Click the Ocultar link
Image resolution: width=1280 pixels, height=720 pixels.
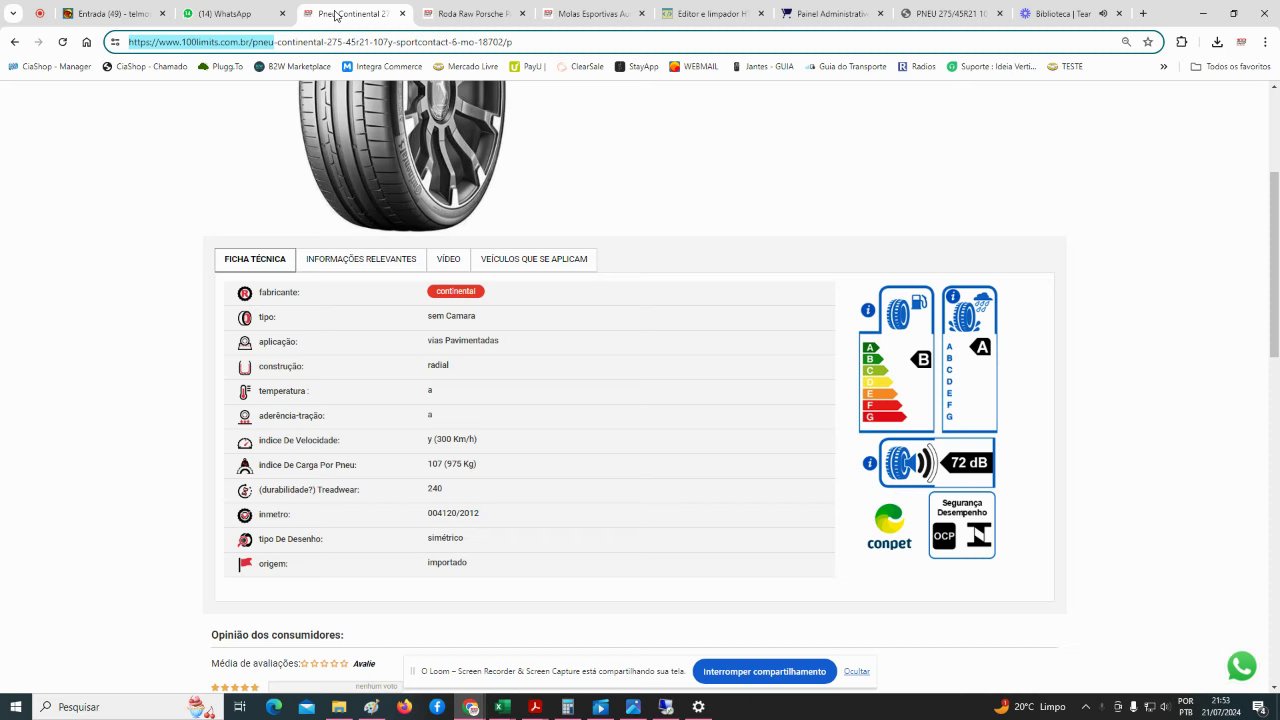click(857, 671)
